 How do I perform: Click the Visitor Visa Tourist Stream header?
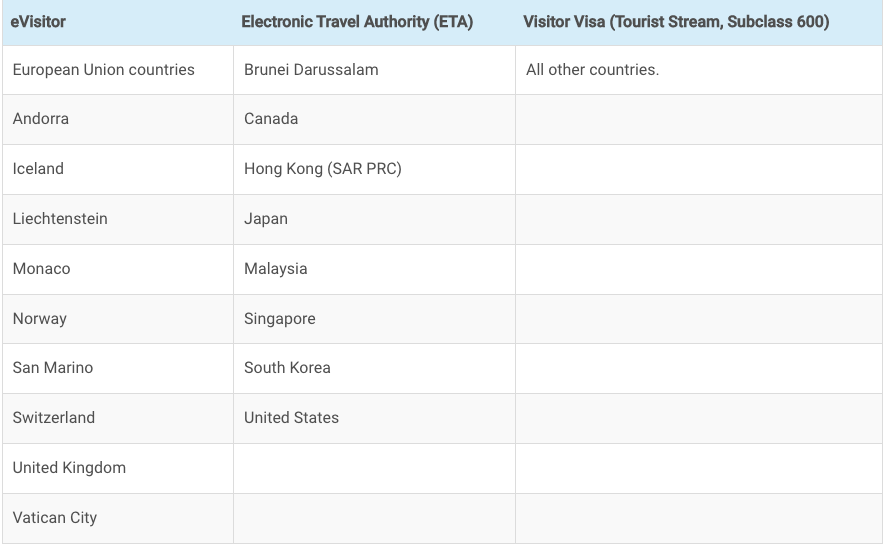[x=676, y=22]
